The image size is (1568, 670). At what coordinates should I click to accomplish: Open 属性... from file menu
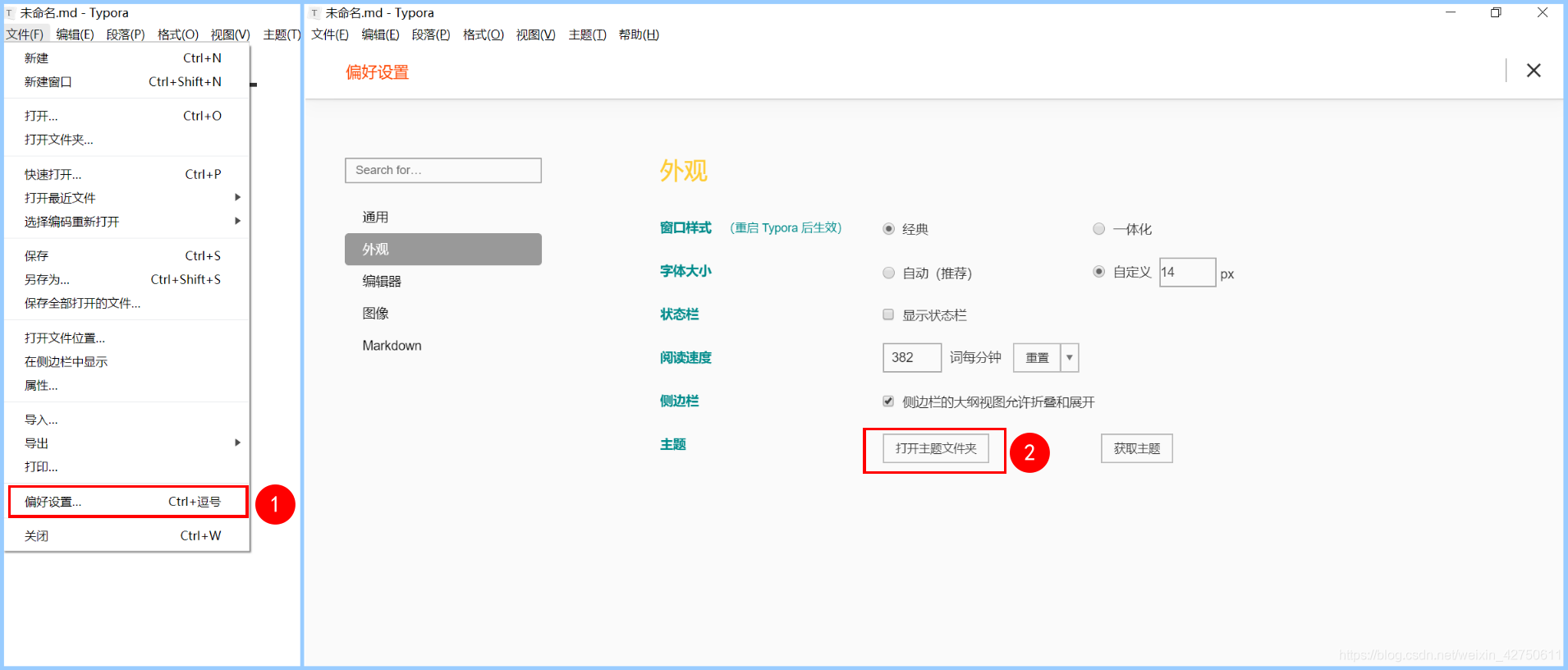pos(126,386)
